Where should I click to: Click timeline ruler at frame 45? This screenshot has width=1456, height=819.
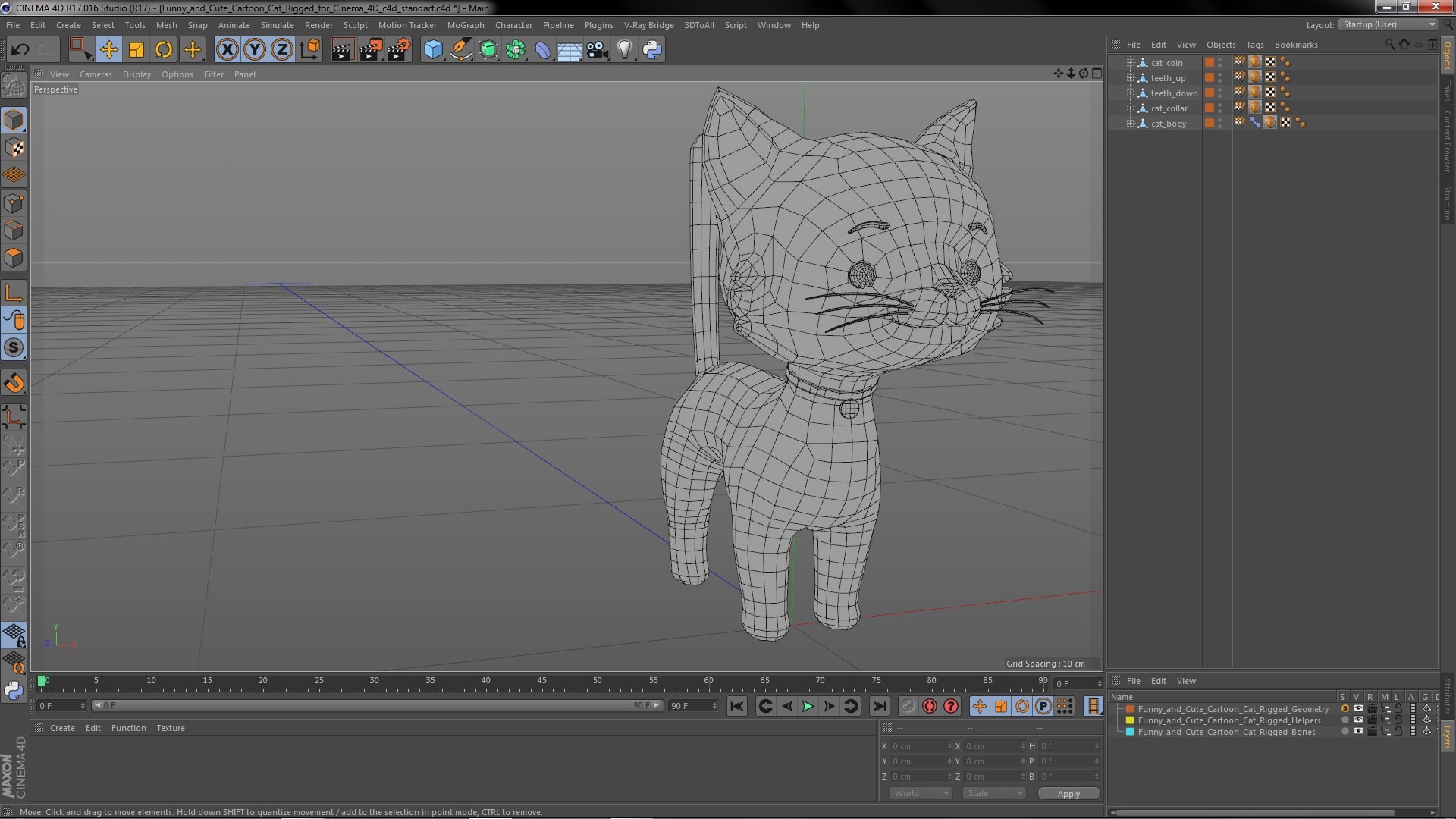coord(541,681)
